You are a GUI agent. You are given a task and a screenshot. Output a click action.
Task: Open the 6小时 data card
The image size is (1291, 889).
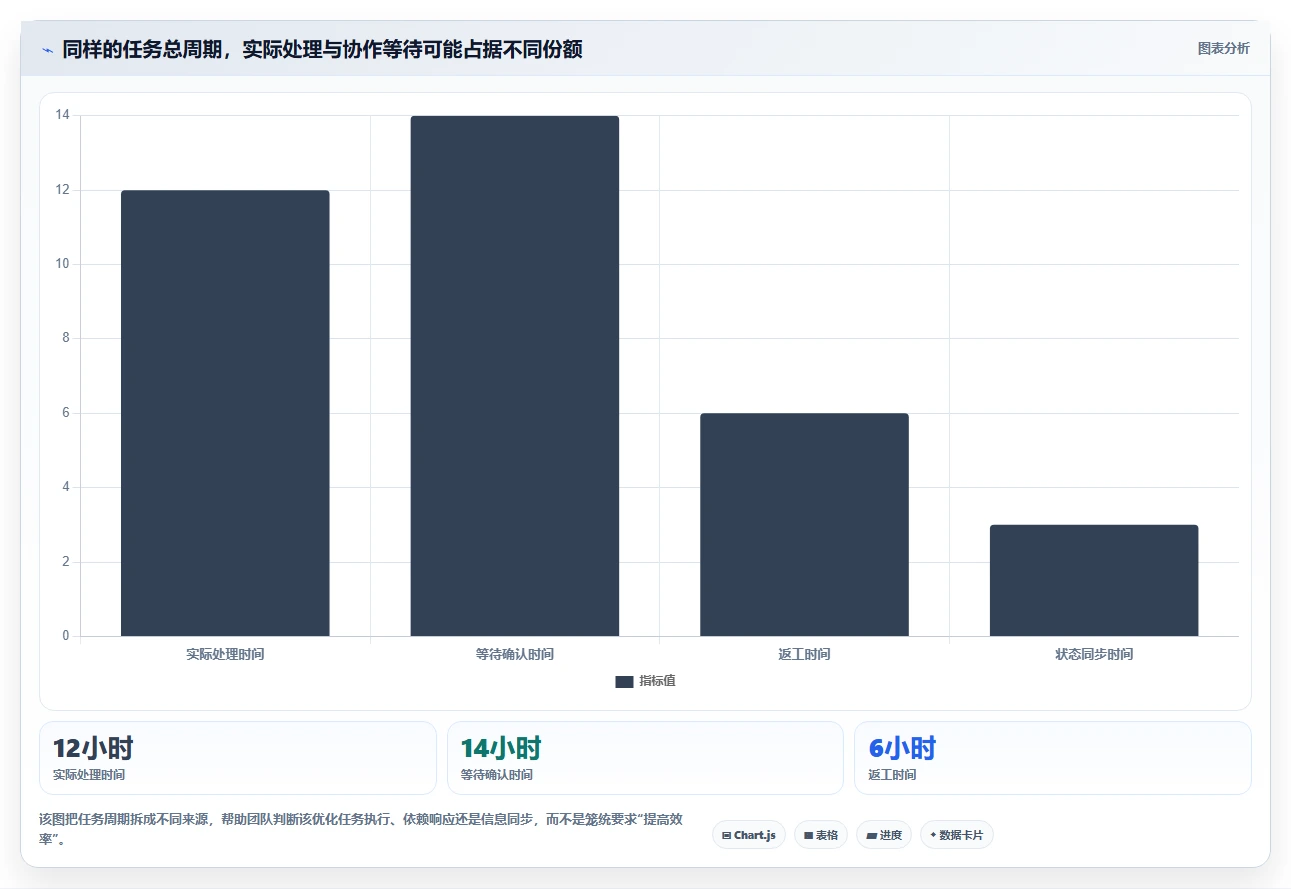coord(1052,758)
